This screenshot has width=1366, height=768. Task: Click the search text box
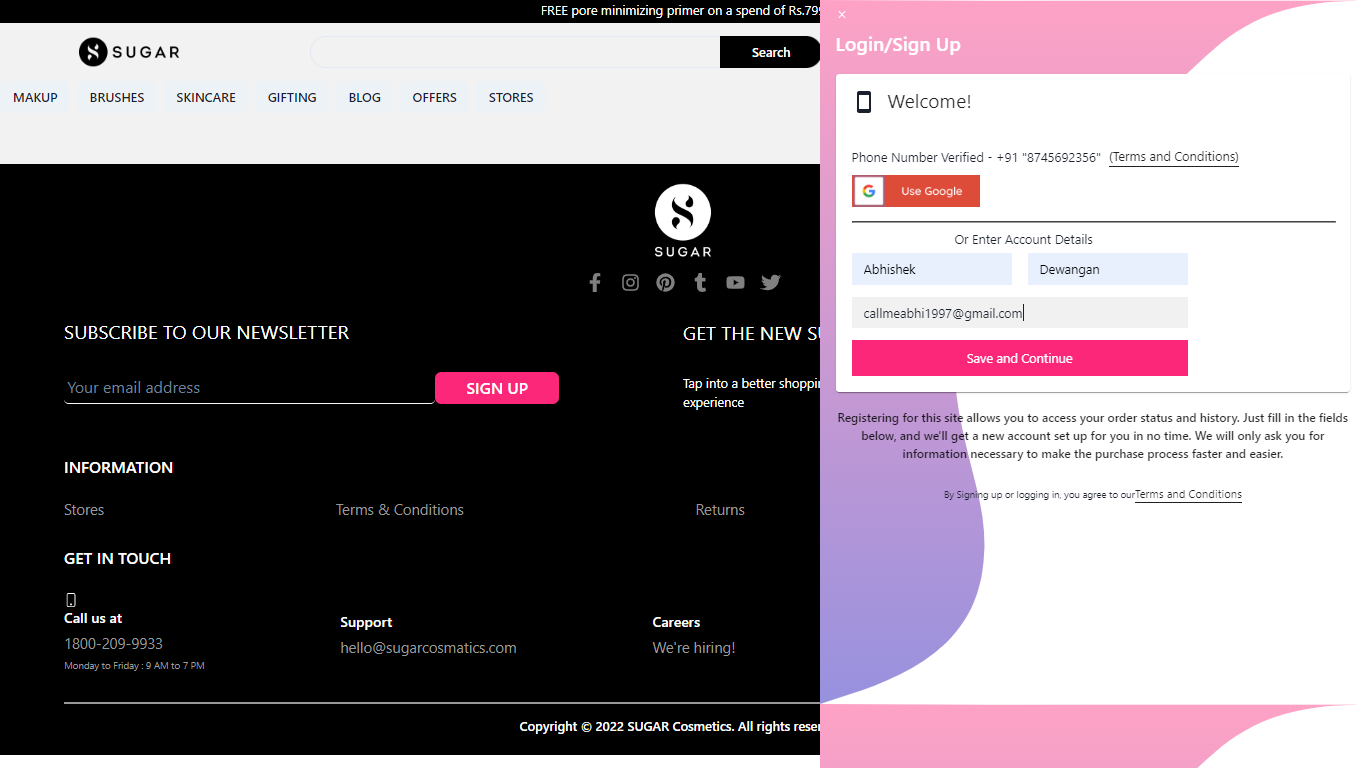point(515,52)
